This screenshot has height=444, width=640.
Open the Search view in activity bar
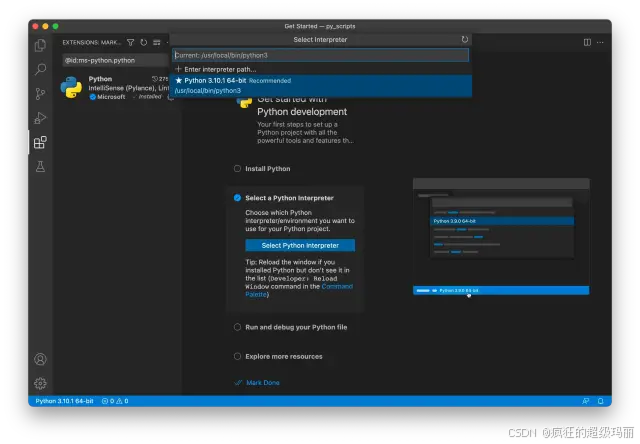point(40,69)
